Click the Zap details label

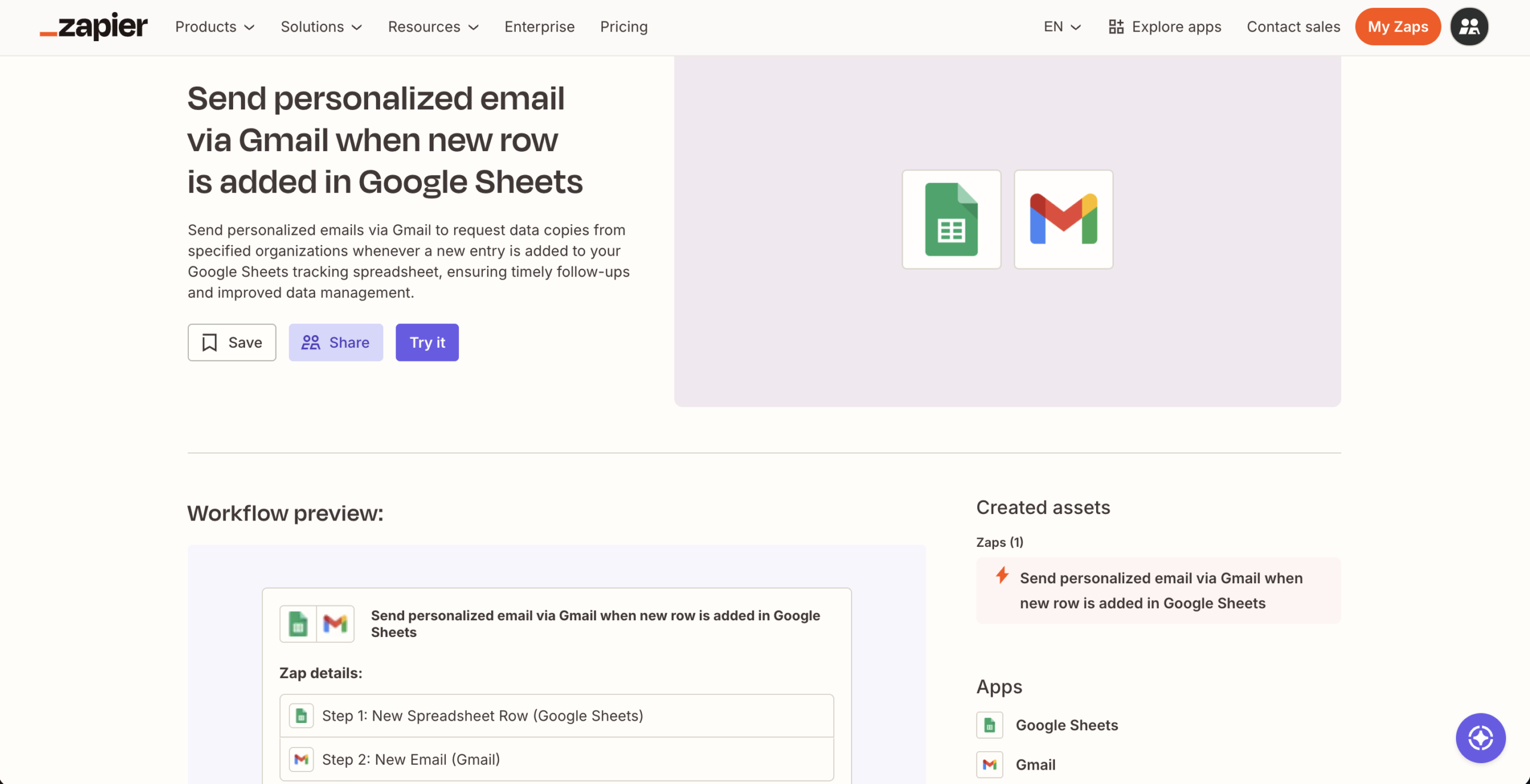pos(321,673)
